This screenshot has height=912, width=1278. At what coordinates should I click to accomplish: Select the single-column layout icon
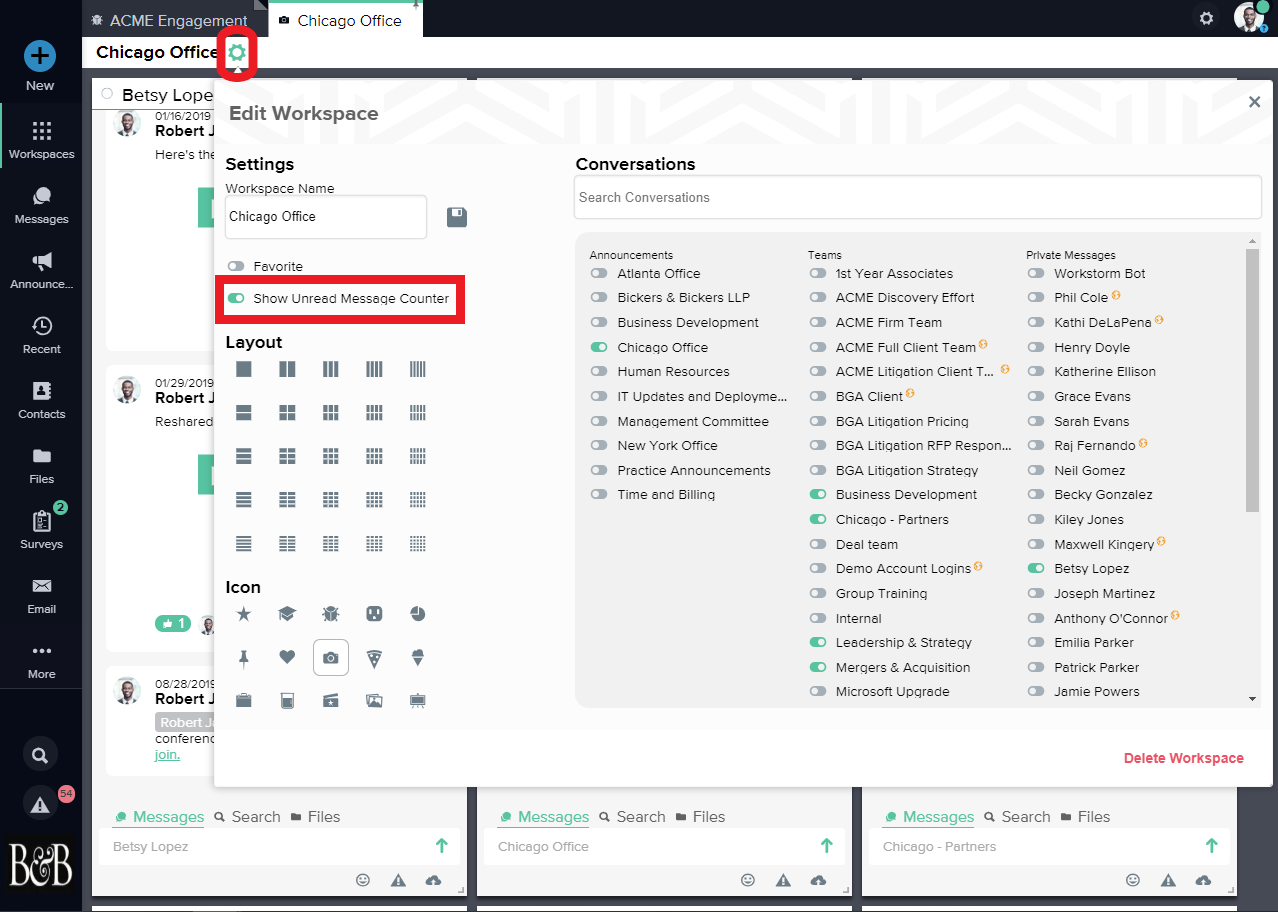coord(243,369)
